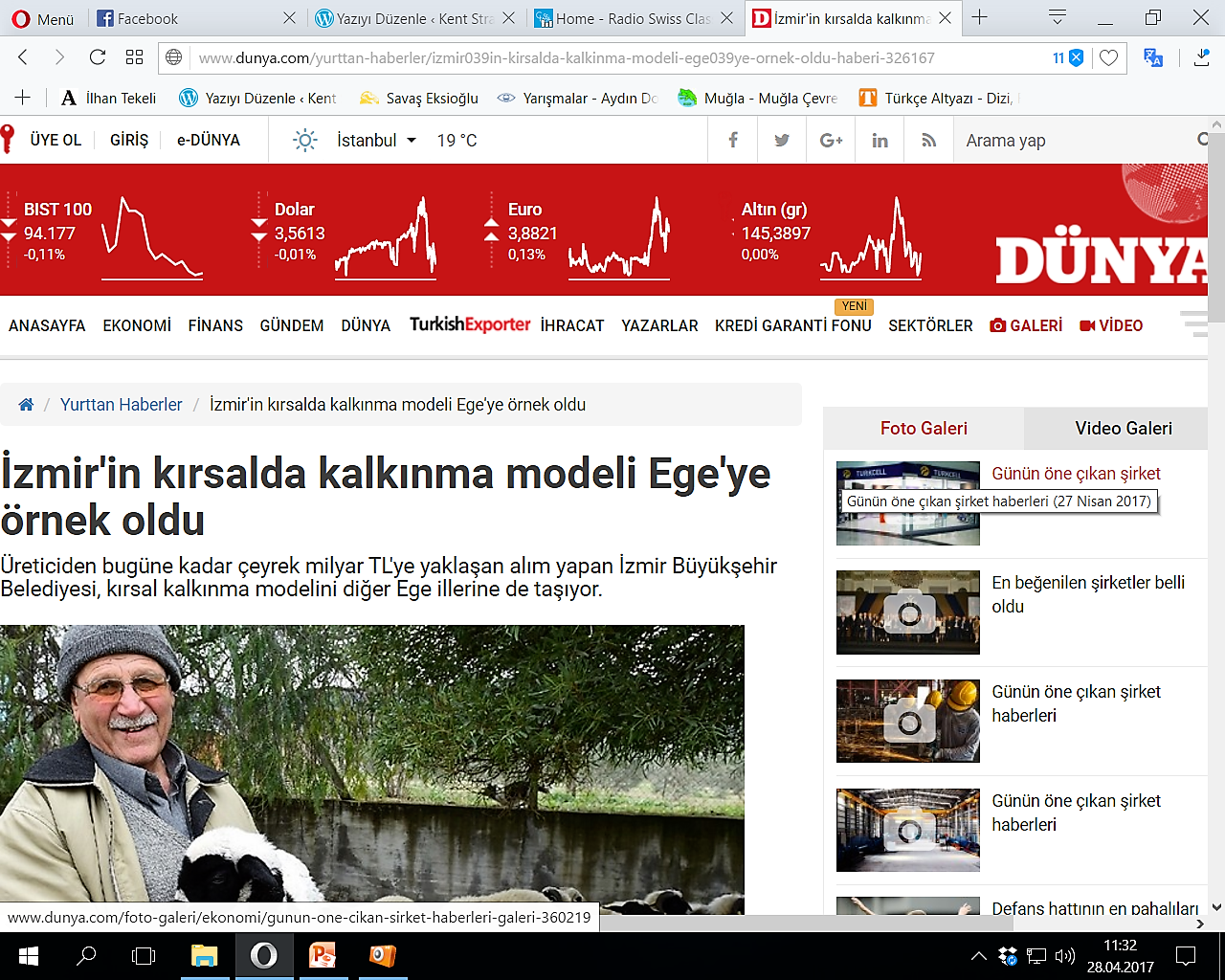Open Opera speed dial grid icon
The width and height of the screenshot is (1225, 980).
(x=135, y=57)
